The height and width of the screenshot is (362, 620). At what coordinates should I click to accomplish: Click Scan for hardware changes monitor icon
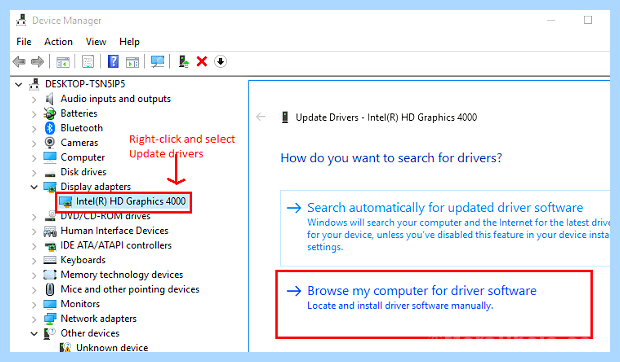pos(157,62)
